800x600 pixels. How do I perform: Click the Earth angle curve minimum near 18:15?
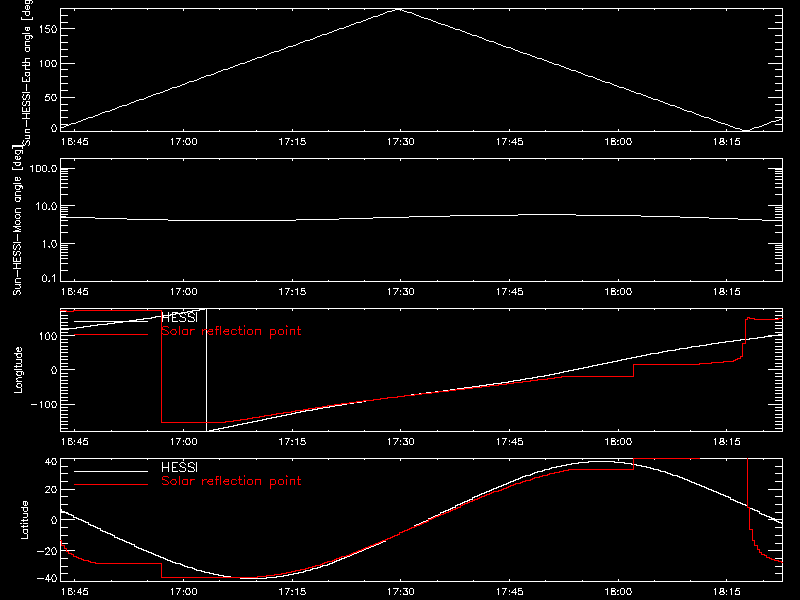[746, 131]
